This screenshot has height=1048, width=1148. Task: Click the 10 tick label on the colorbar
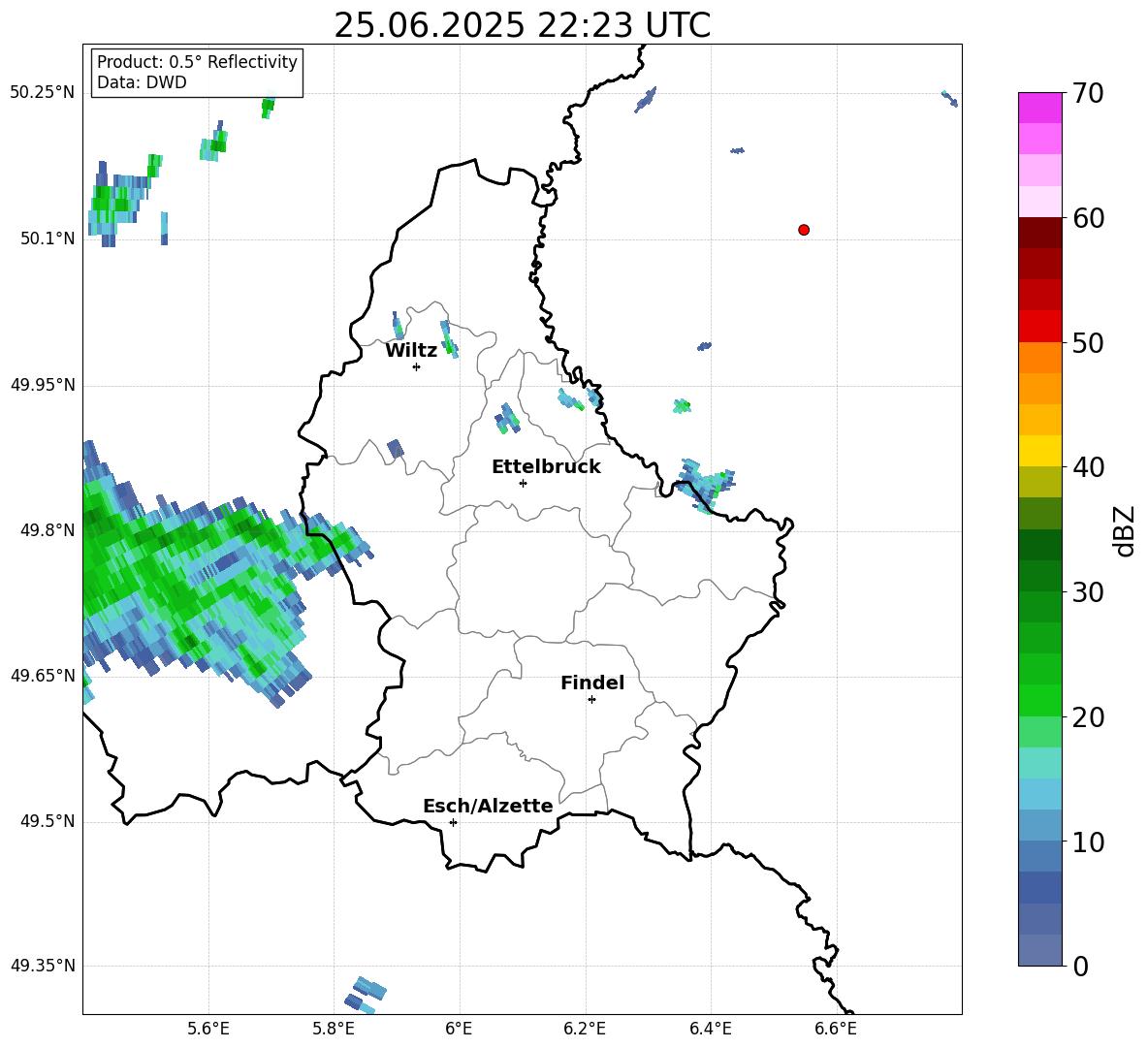(x=1088, y=842)
